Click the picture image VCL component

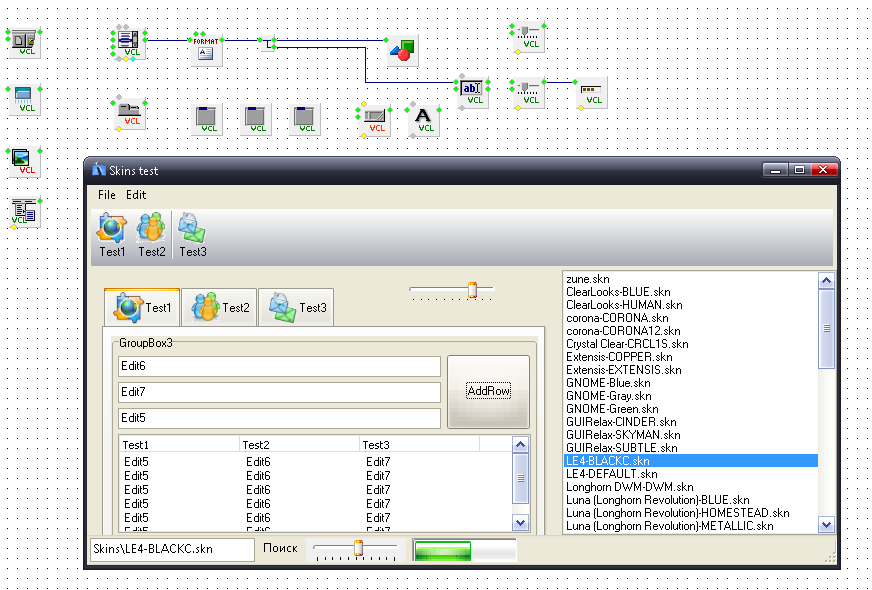tap(23, 160)
